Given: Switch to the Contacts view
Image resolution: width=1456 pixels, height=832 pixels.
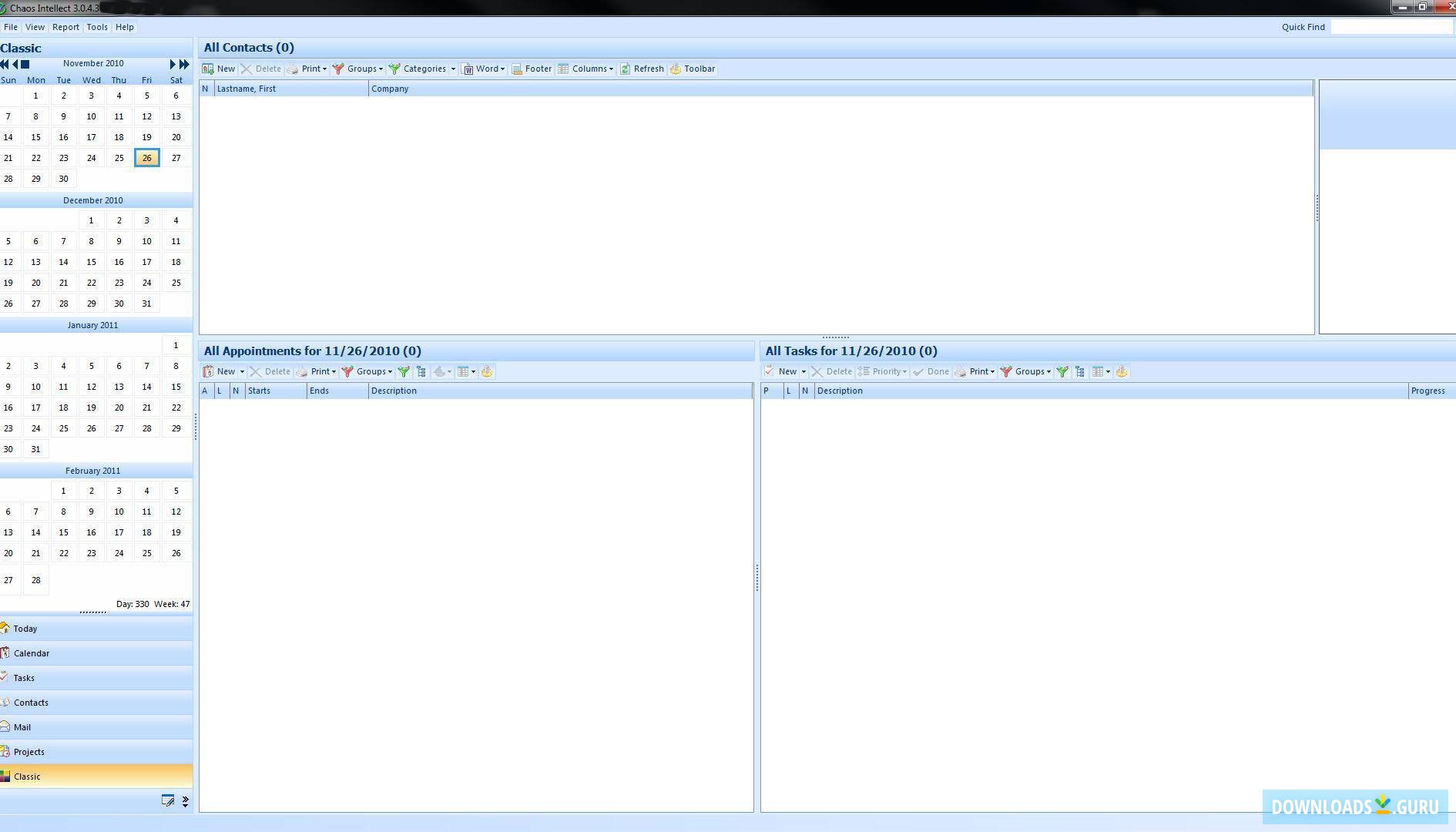Looking at the screenshot, I should tap(96, 703).
